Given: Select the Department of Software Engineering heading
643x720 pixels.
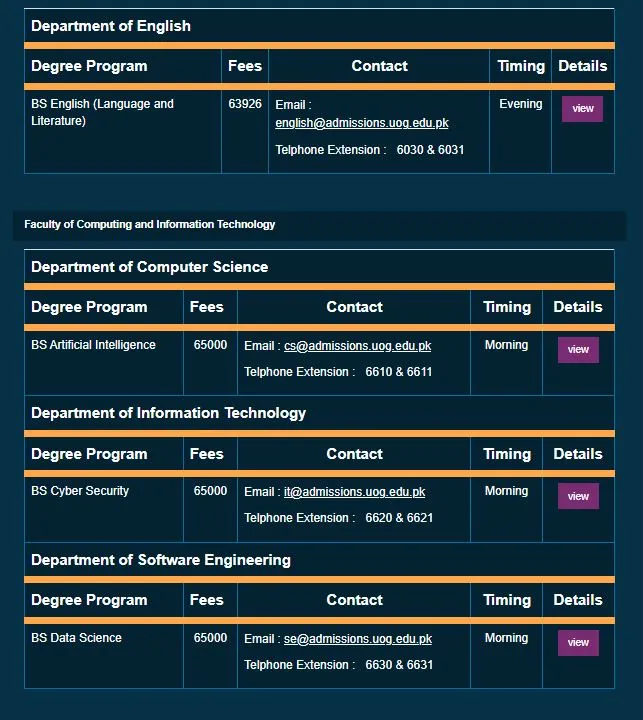Looking at the screenshot, I should pos(161,560).
